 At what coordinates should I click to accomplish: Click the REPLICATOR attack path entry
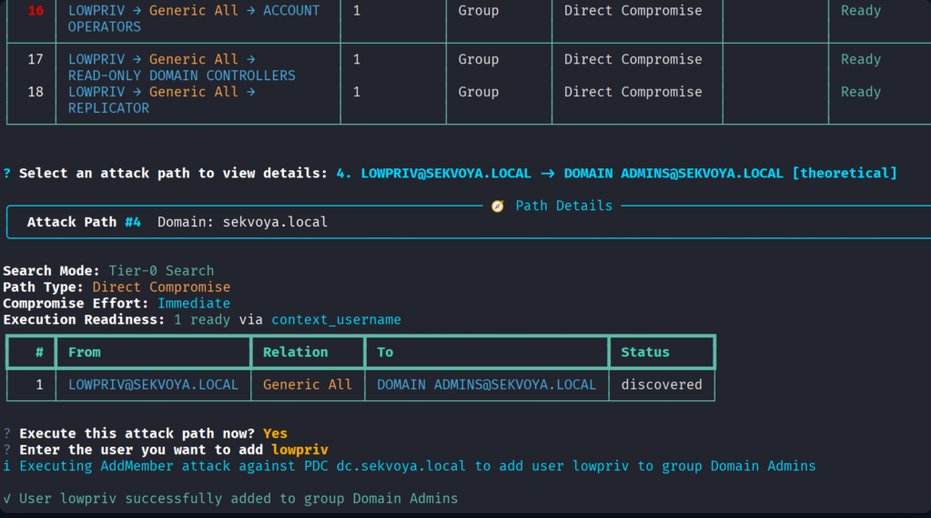[162, 100]
